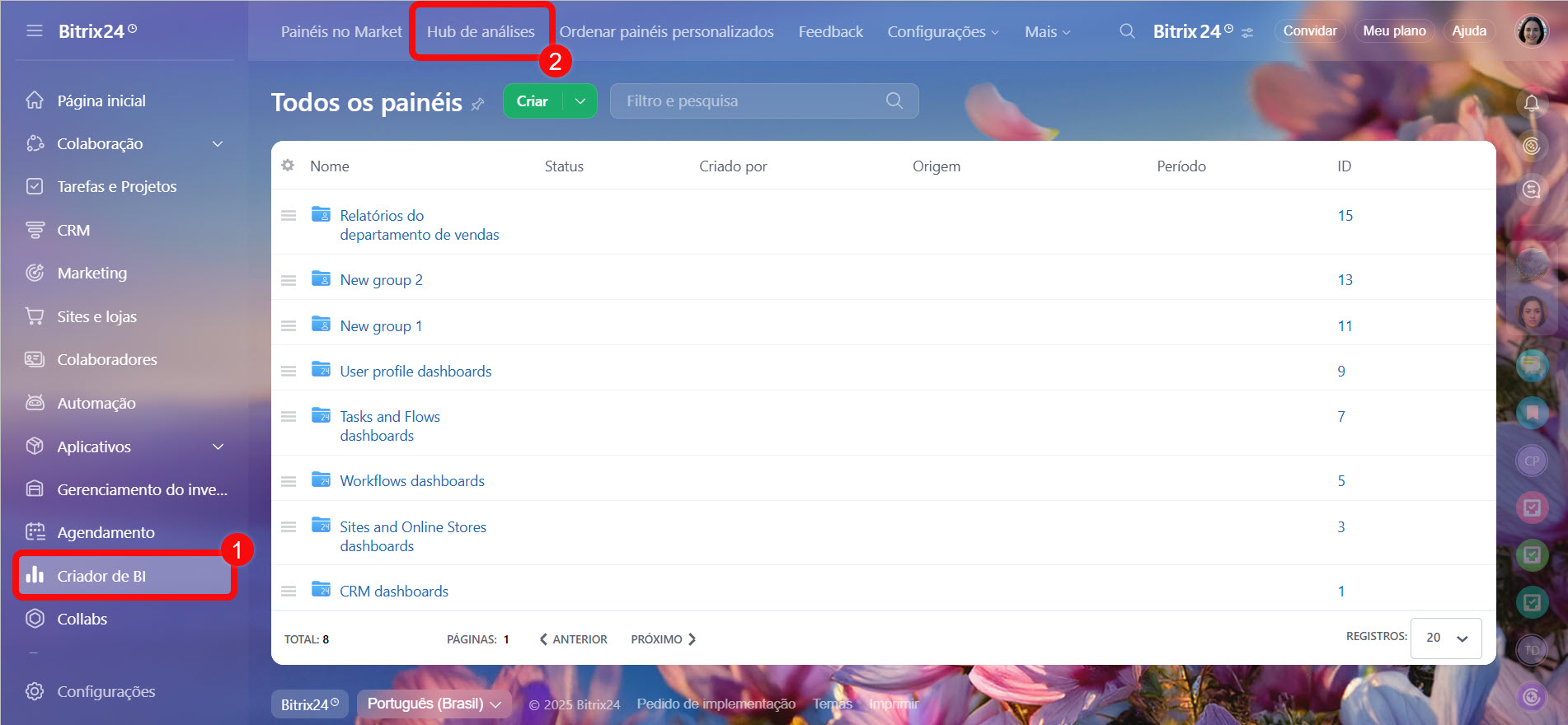Screen dimensions: 1568x725
Task: Open the Registros 20 page size dropdown
Action: [1446, 638]
